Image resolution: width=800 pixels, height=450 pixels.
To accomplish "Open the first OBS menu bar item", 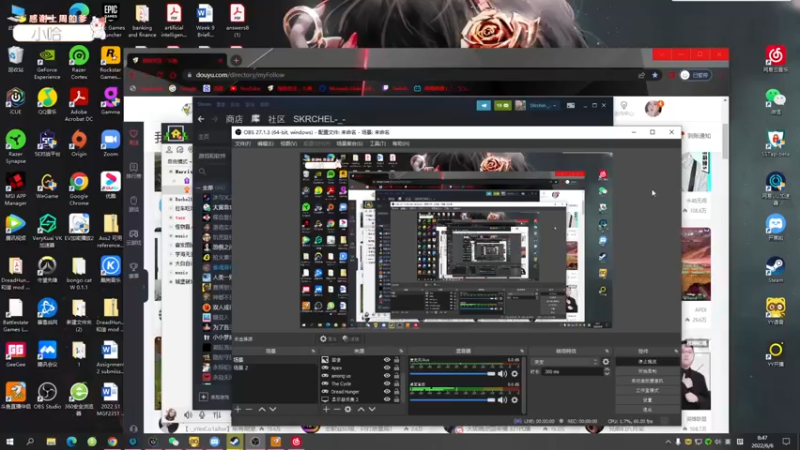I will tap(242, 144).
